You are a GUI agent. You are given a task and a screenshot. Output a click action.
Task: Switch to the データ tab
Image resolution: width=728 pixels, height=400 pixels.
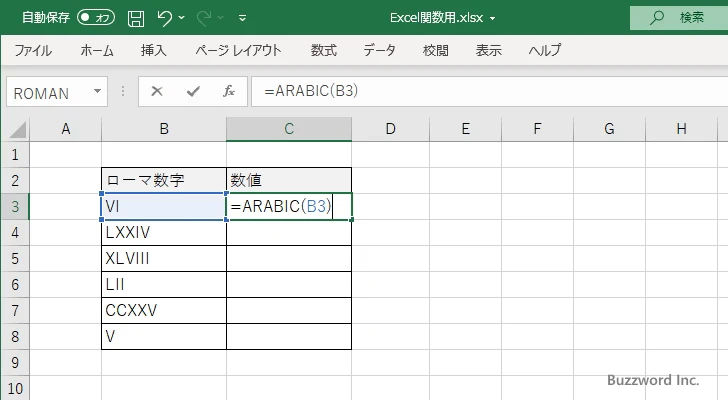point(379,50)
